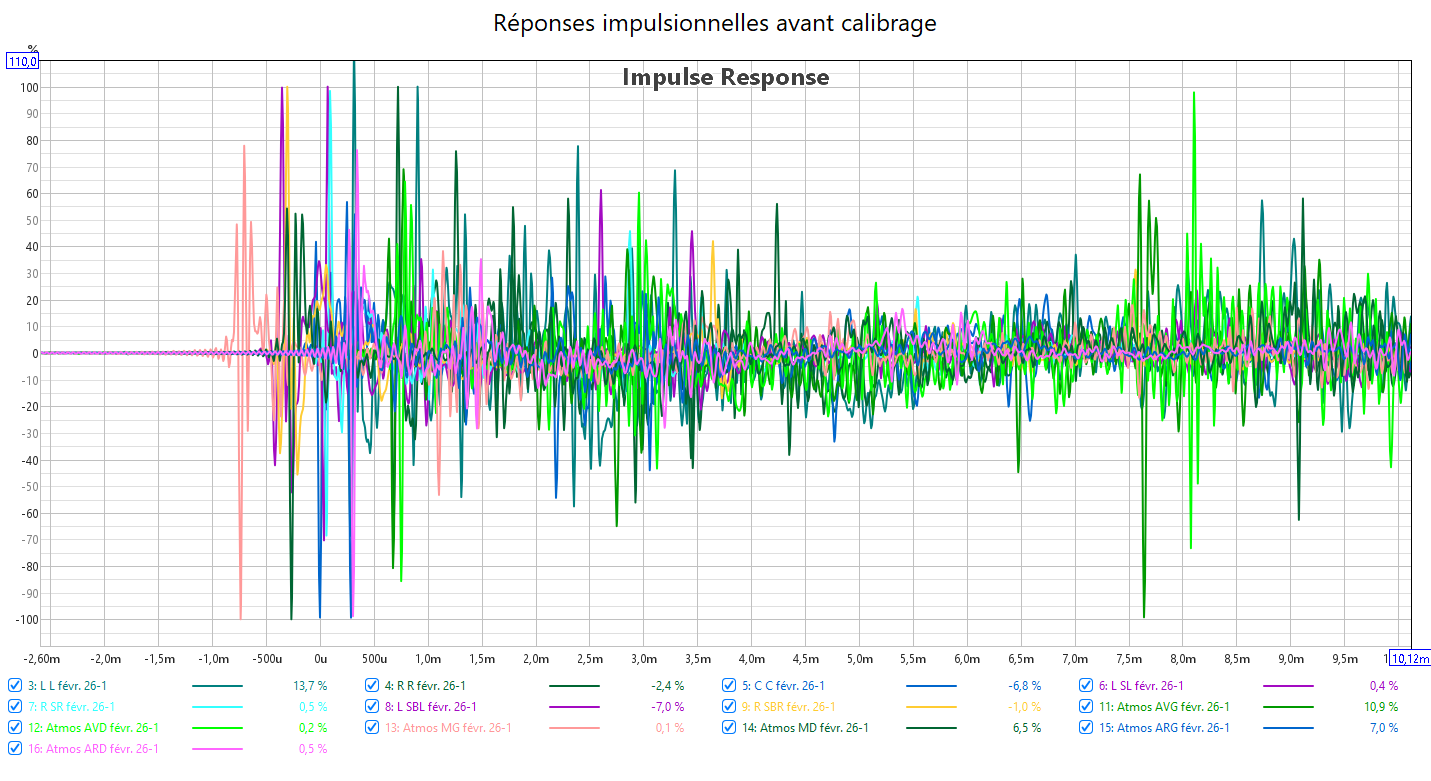Uncheck 13: Atmos MG trace checkbox
Image resolution: width=1431 pixels, height=781 pixels.
tap(372, 728)
